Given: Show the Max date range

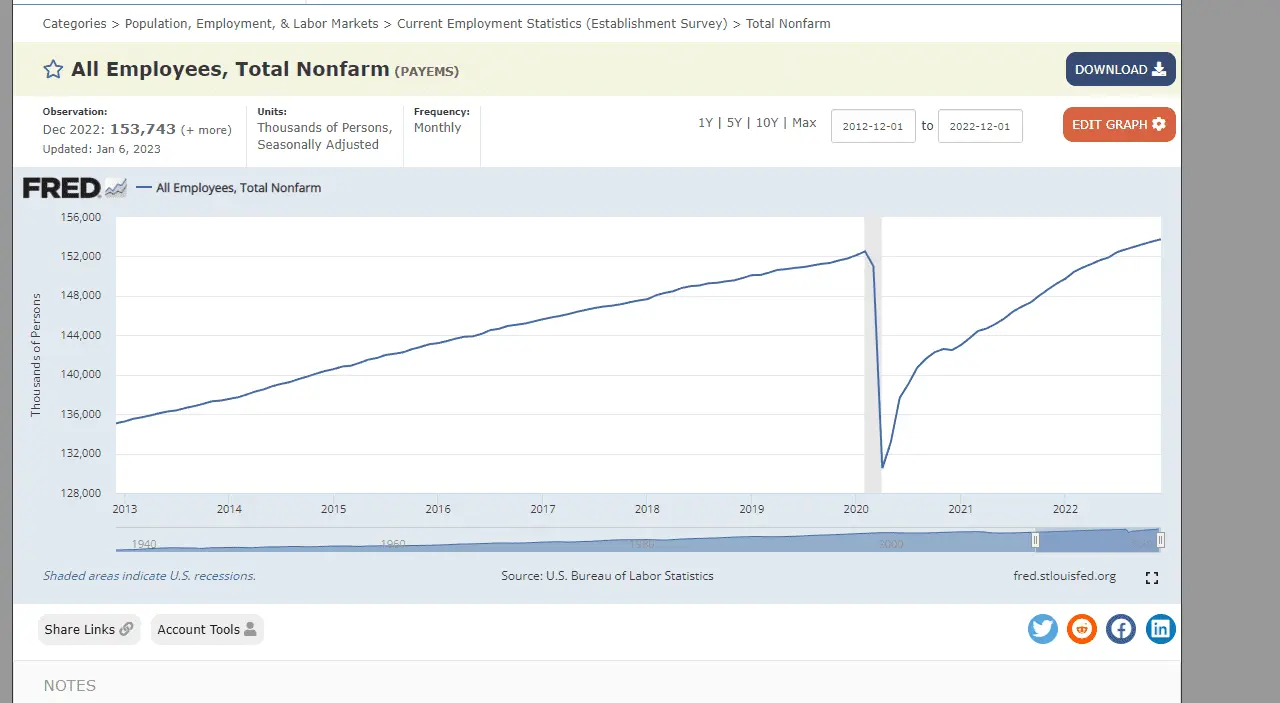Looking at the screenshot, I should click(x=804, y=123).
